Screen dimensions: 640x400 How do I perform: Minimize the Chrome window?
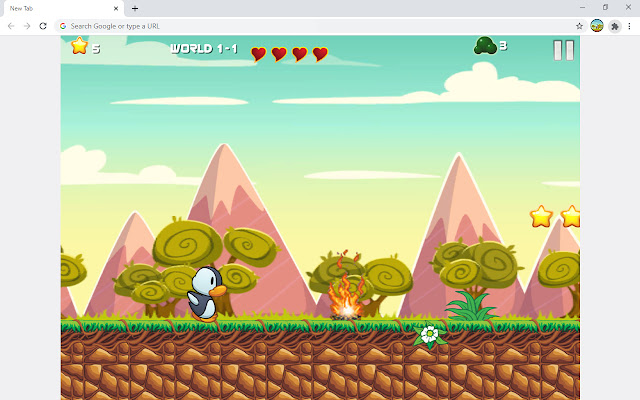[582, 7]
